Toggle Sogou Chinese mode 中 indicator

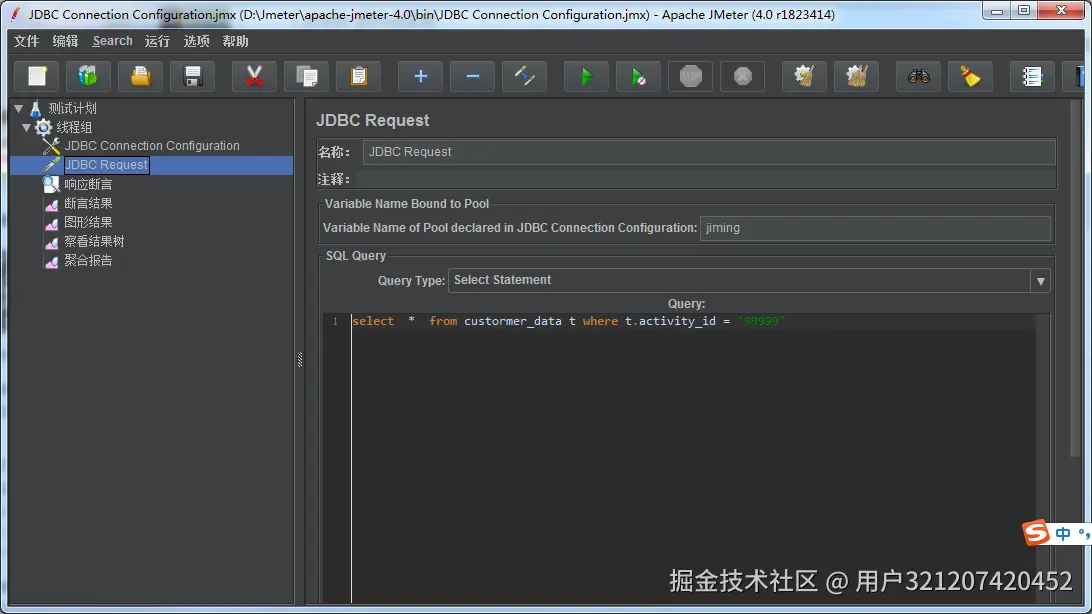click(1063, 534)
